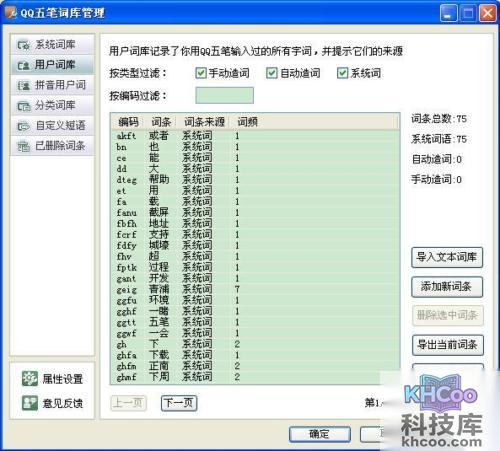Go to next page with 下一页

(x=179, y=403)
